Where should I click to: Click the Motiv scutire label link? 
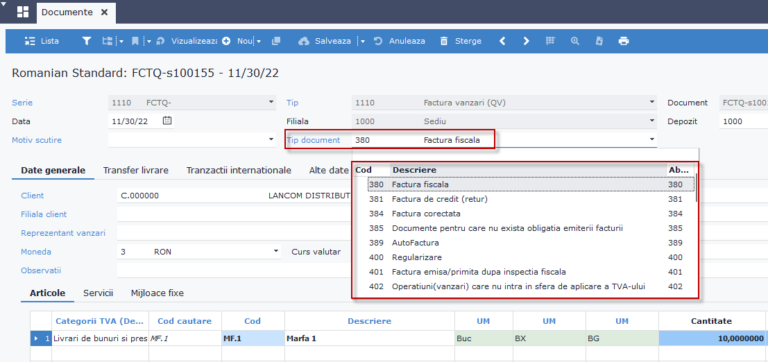(37, 140)
